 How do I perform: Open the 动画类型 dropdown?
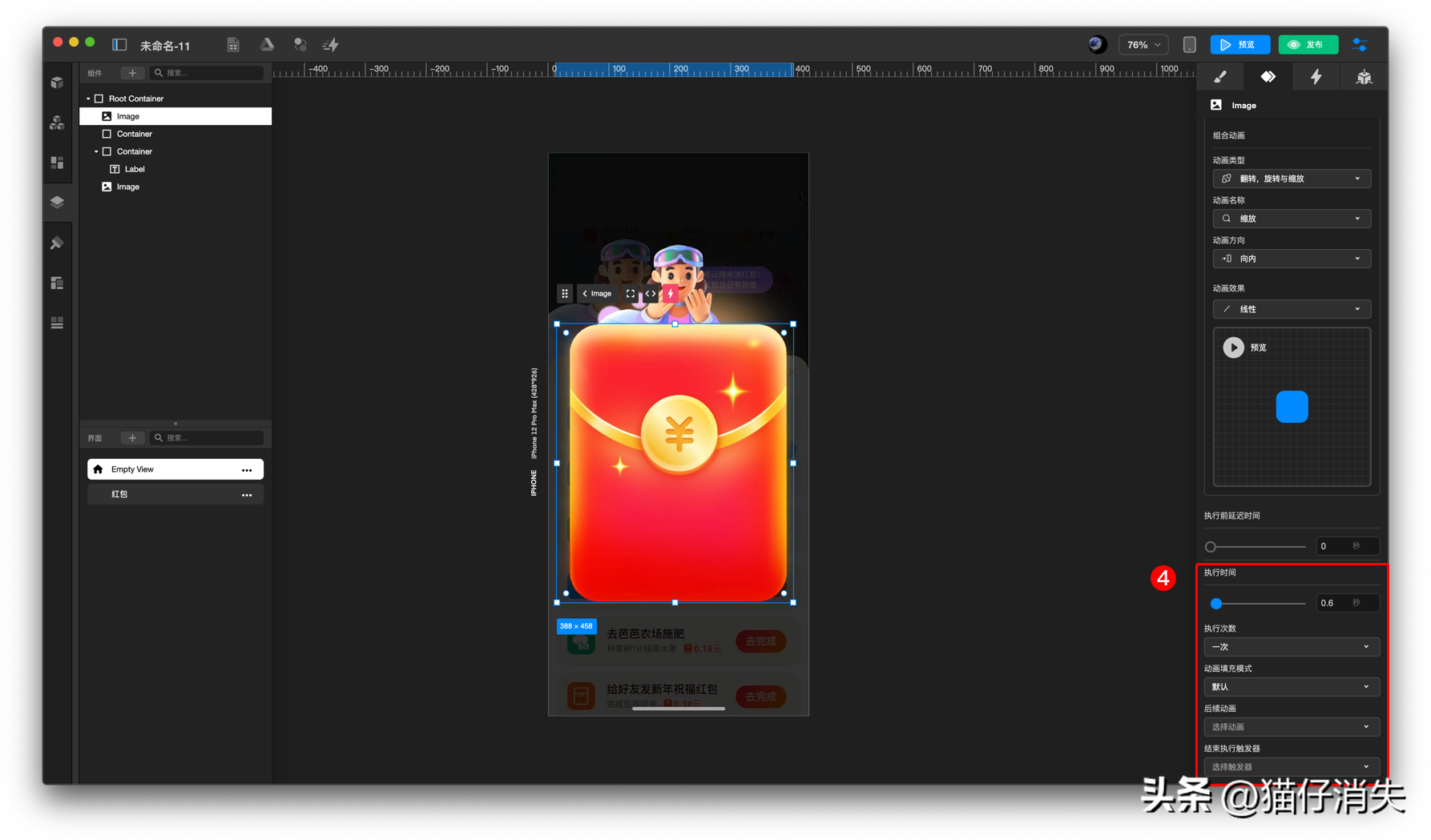[1292, 179]
